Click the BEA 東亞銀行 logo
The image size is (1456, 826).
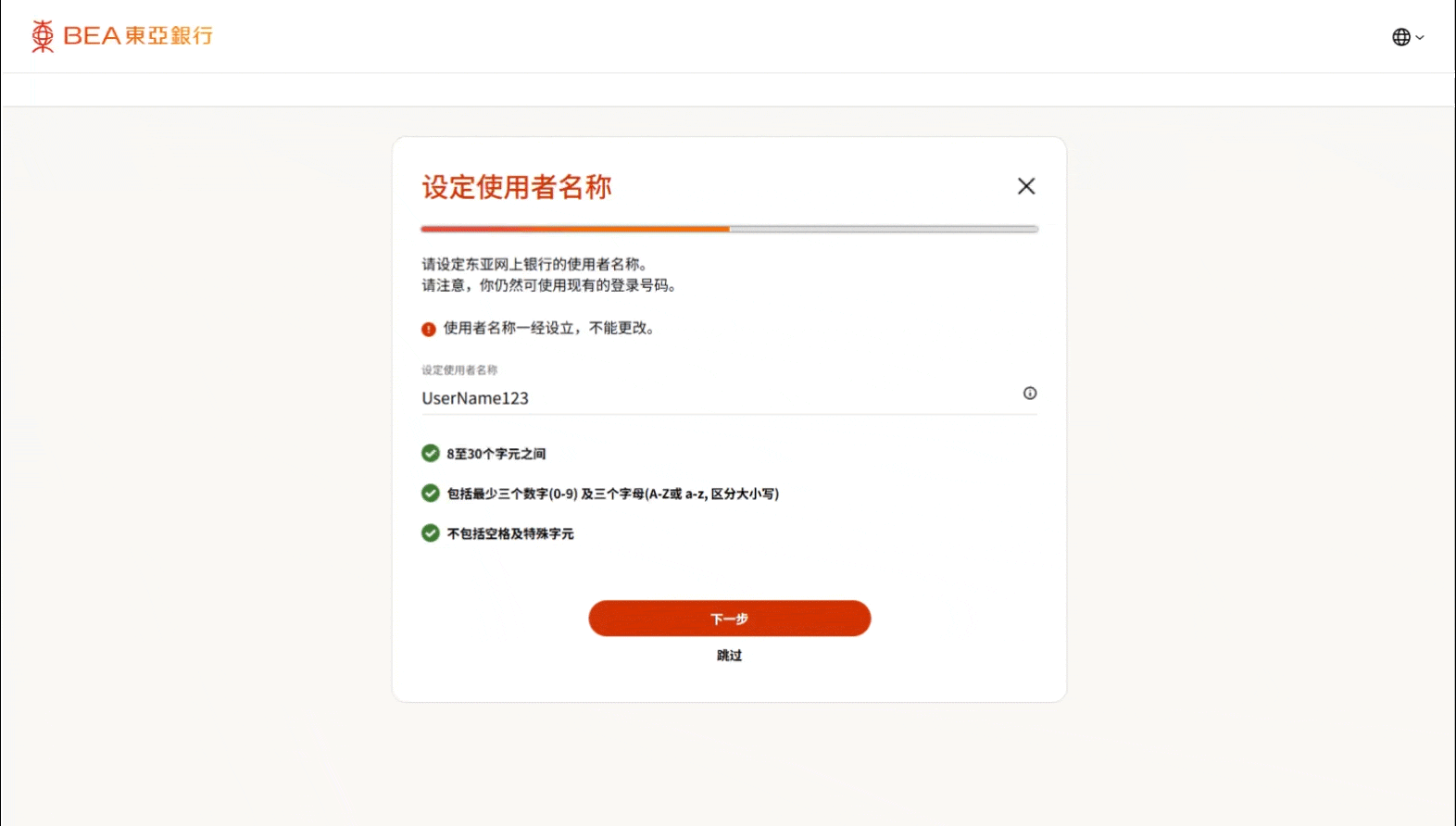(121, 36)
